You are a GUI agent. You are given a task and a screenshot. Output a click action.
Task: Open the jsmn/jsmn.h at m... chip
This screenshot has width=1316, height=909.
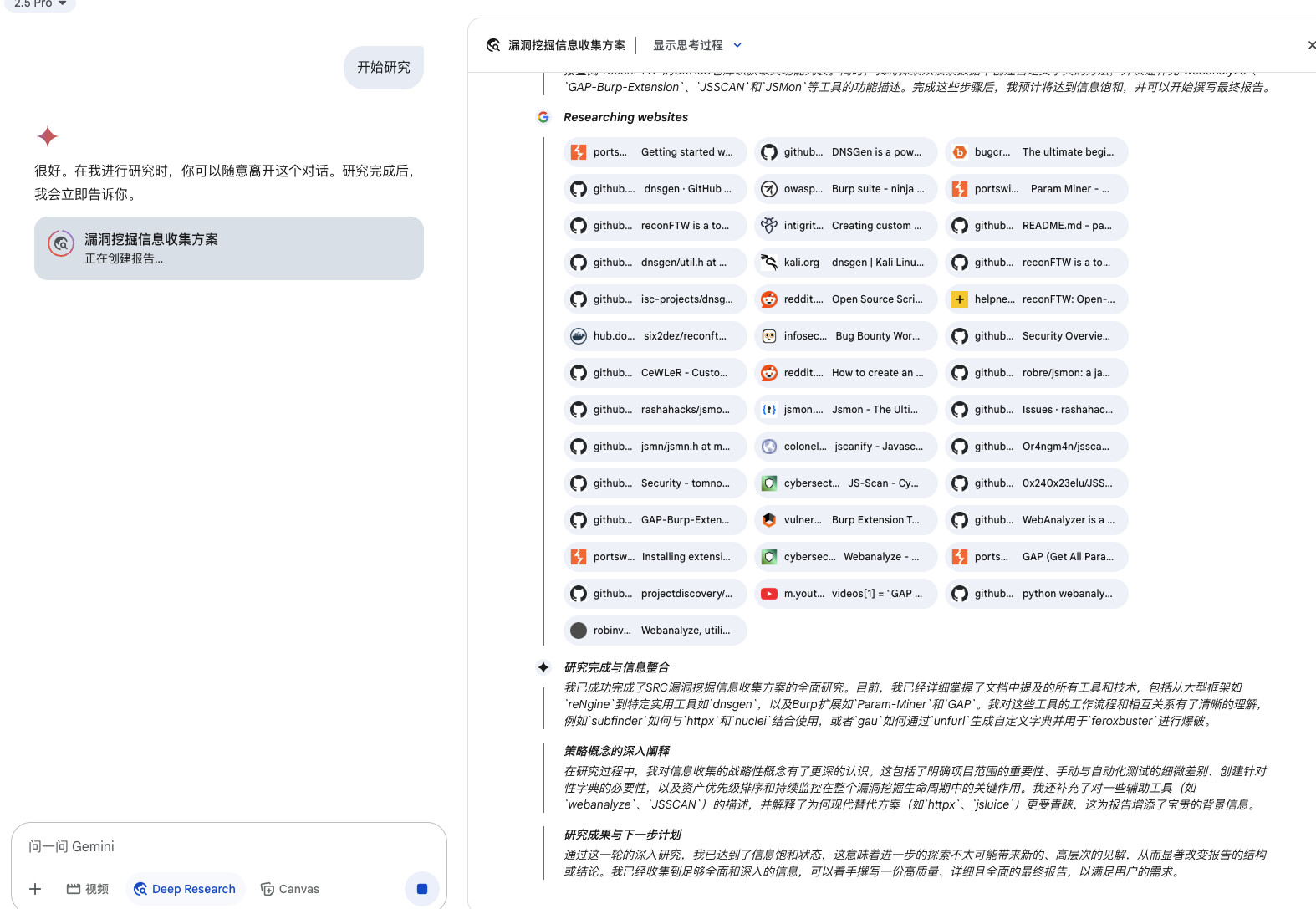(x=655, y=447)
